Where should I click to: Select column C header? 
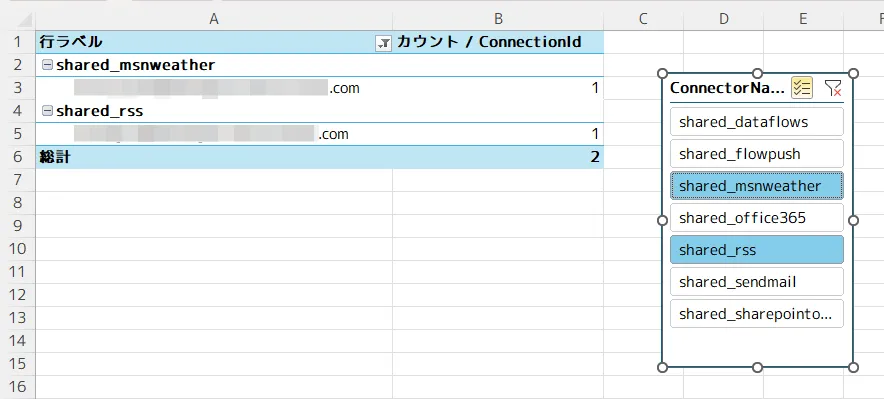click(643, 19)
